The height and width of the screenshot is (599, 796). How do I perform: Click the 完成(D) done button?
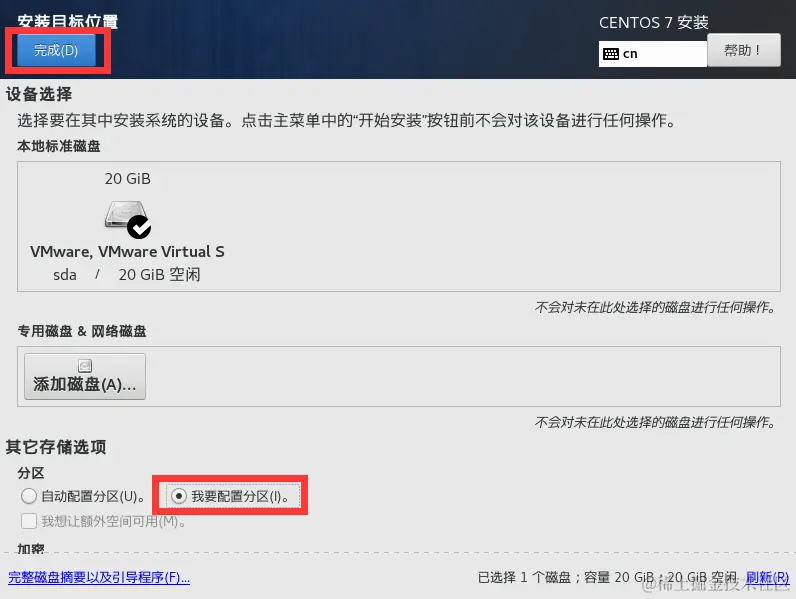pos(56,50)
